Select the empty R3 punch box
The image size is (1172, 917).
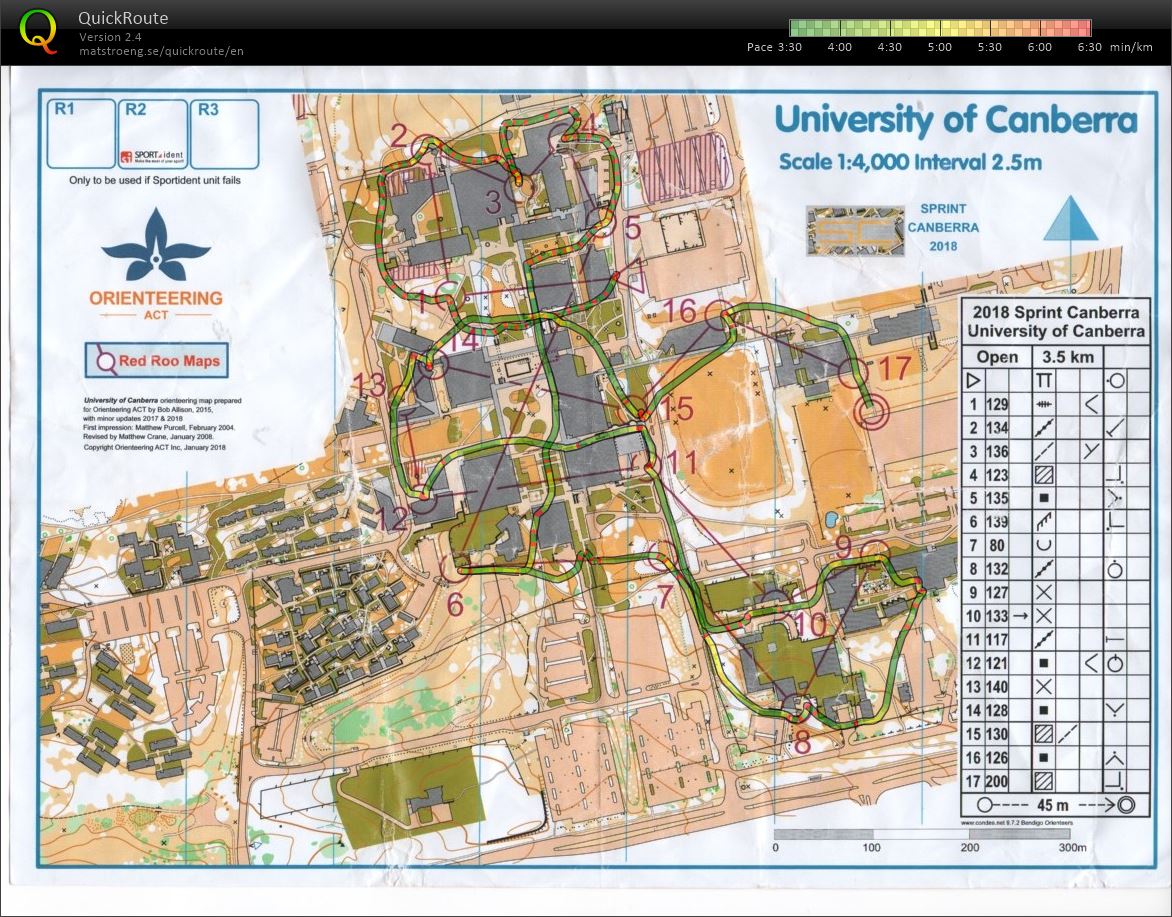coord(224,135)
